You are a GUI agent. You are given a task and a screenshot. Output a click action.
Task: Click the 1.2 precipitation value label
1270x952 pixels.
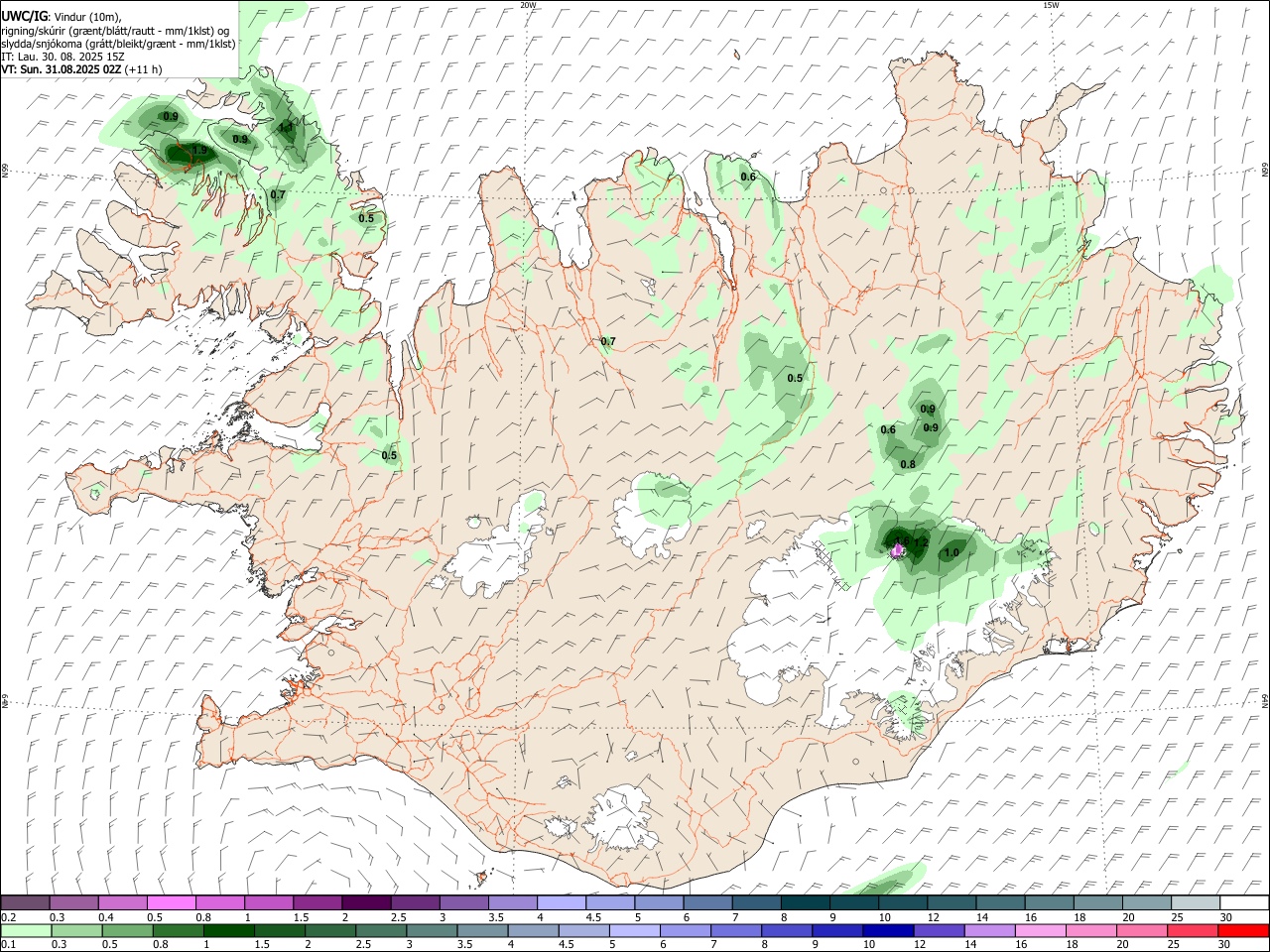pyautogui.click(x=921, y=542)
